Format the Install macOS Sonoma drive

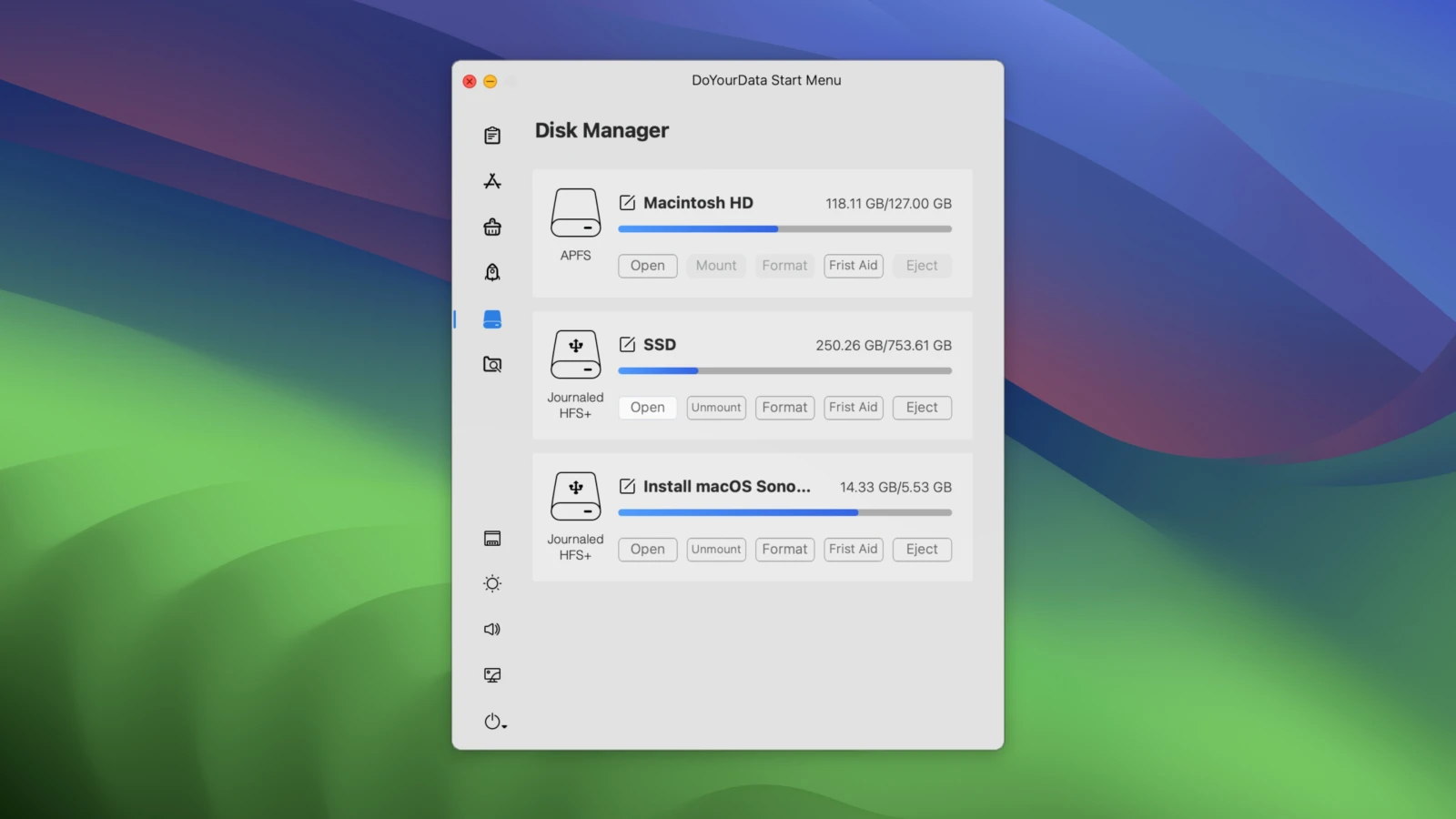[x=784, y=550]
